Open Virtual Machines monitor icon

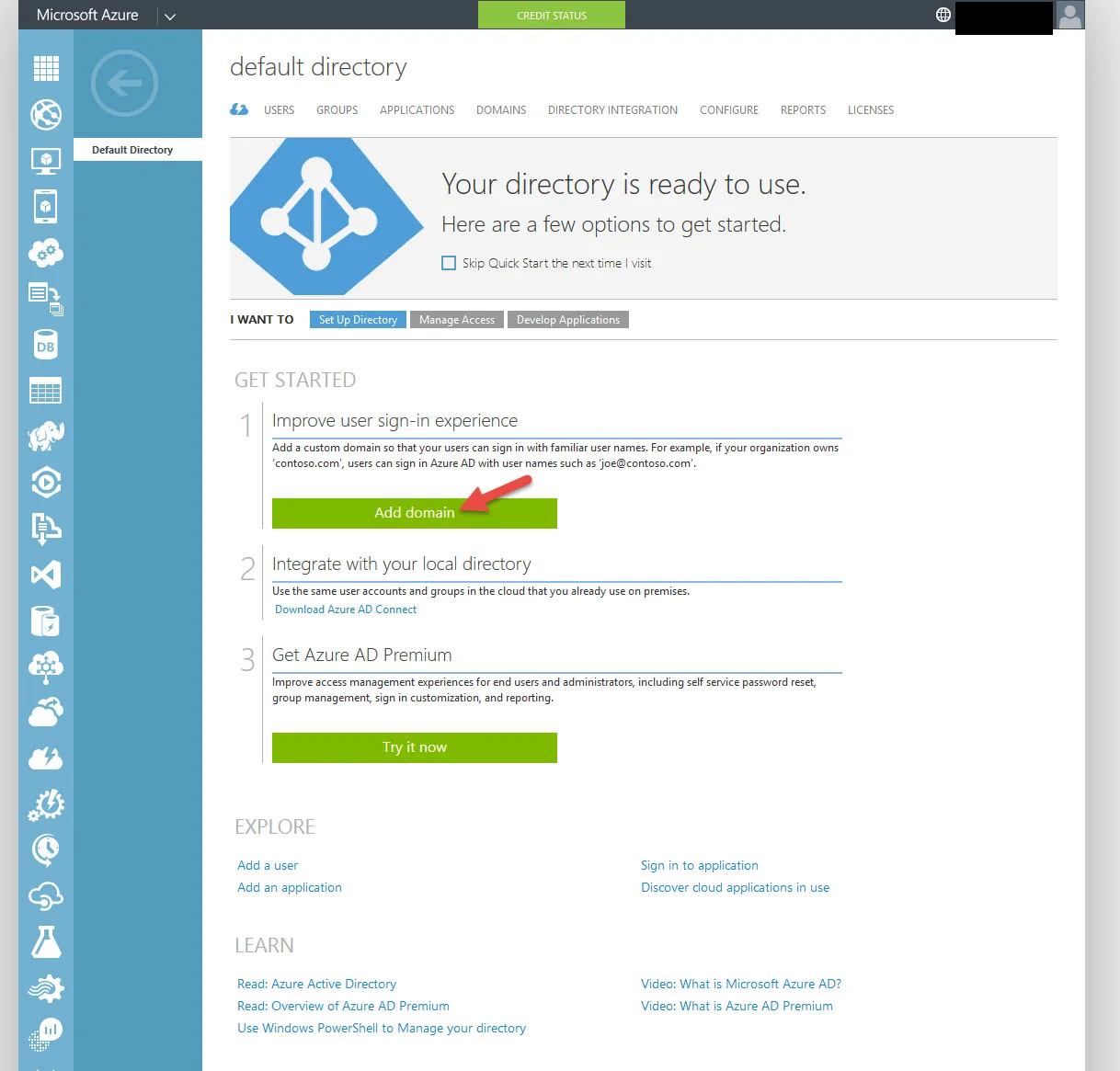[46, 161]
